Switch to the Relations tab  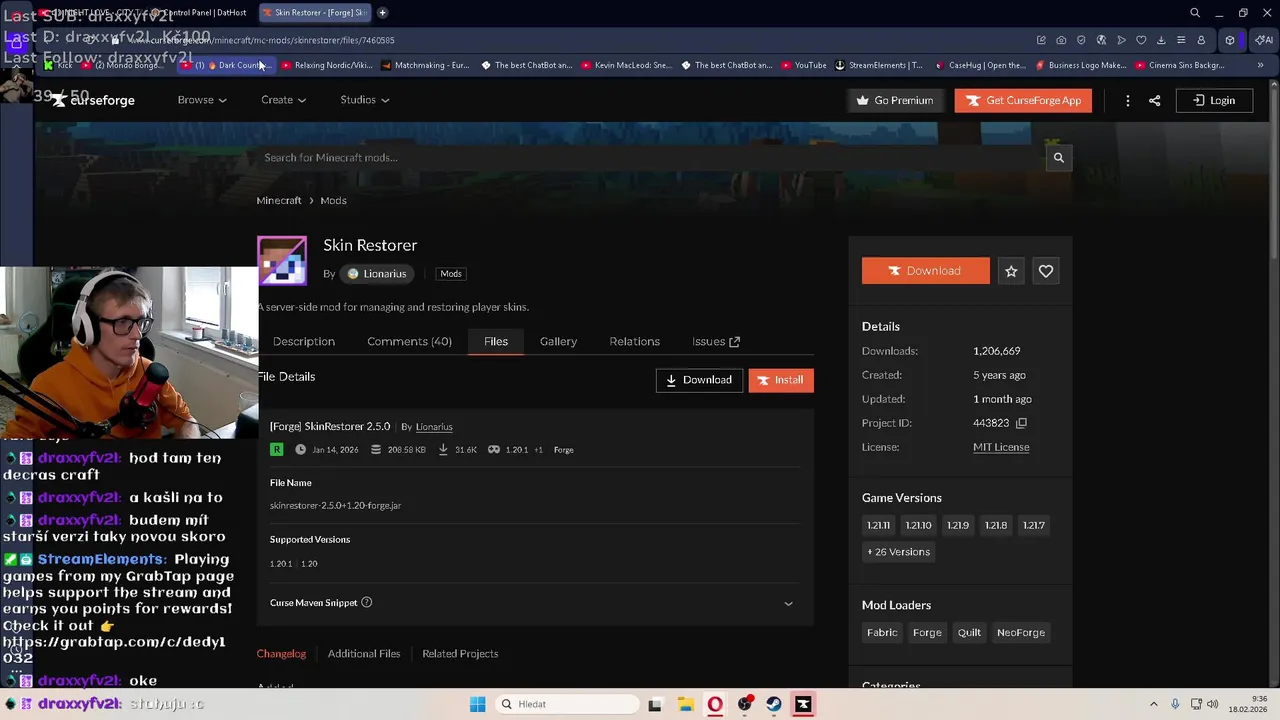(x=634, y=341)
